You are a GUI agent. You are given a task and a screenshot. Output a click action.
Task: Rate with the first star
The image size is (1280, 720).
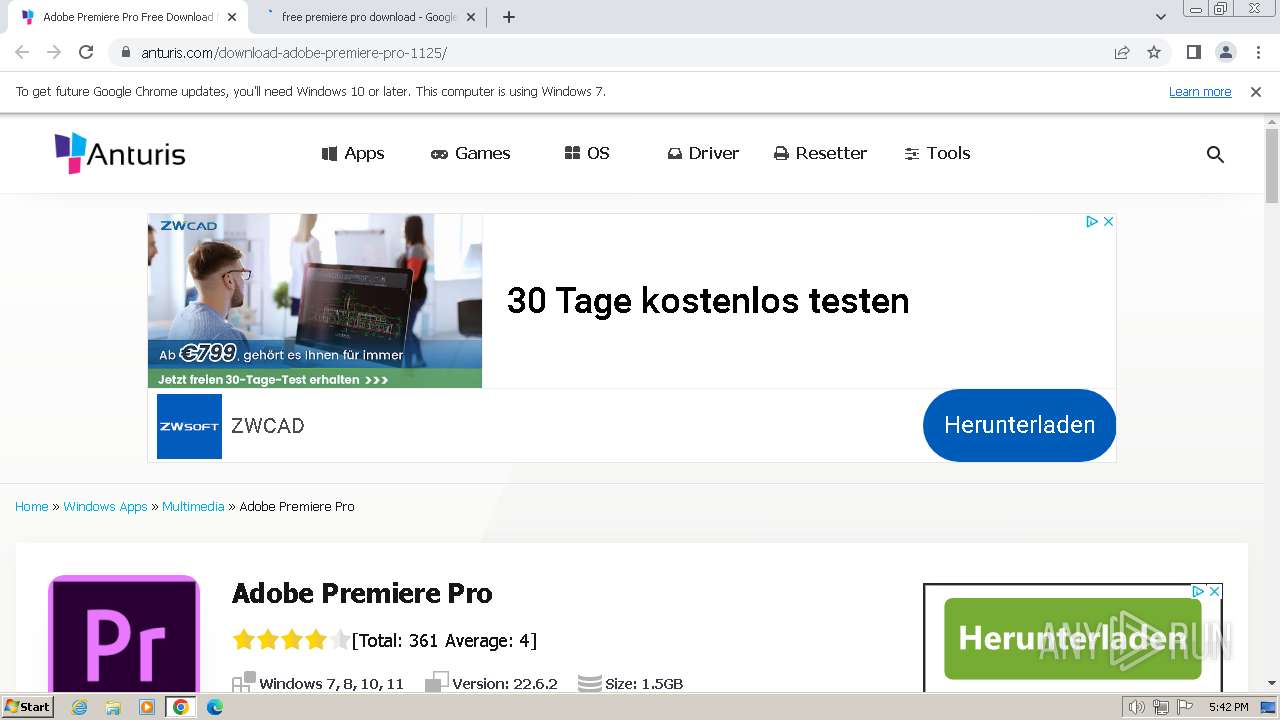click(243, 640)
